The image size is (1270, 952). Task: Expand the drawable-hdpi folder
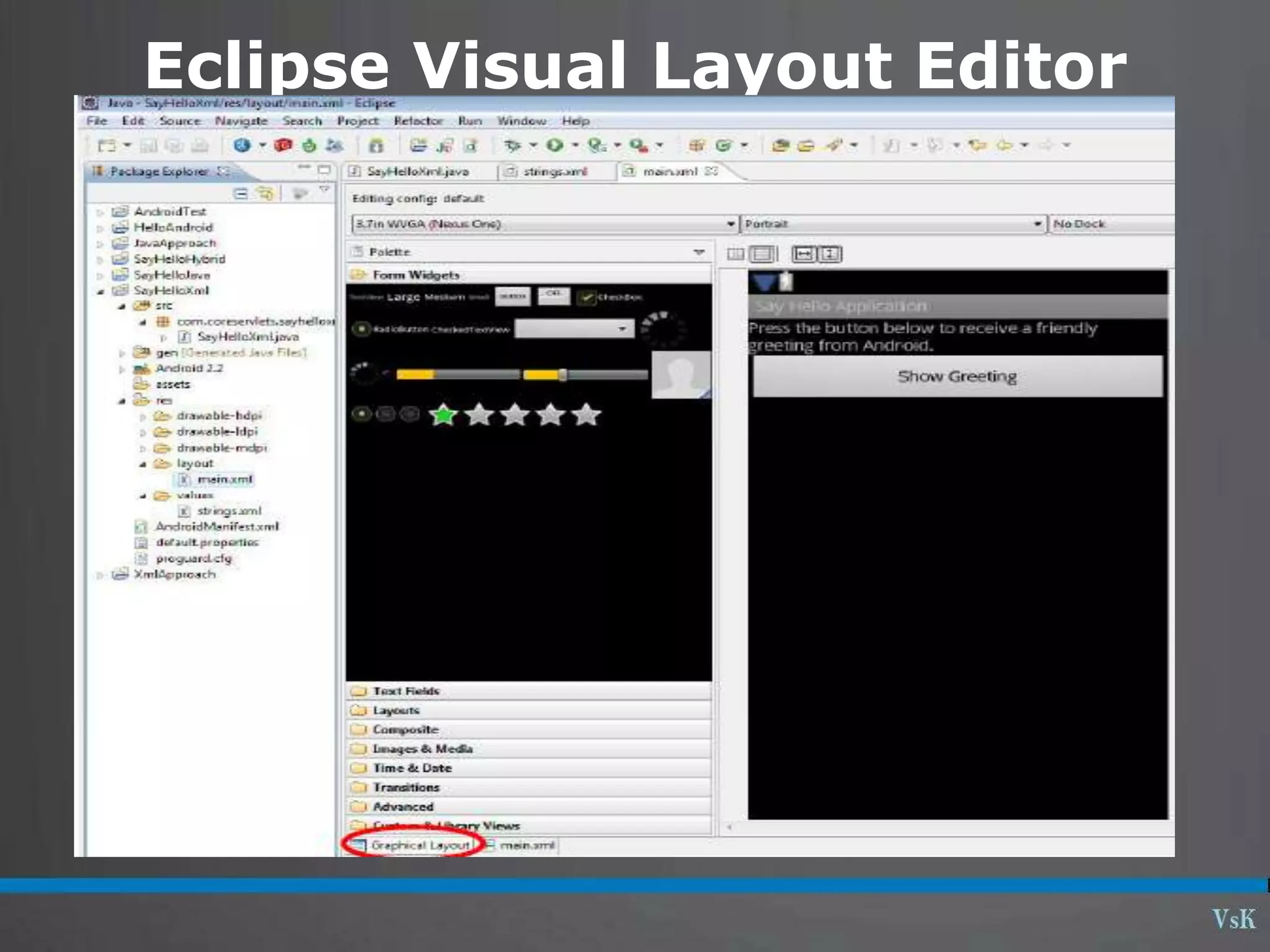pyautogui.click(x=143, y=416)
